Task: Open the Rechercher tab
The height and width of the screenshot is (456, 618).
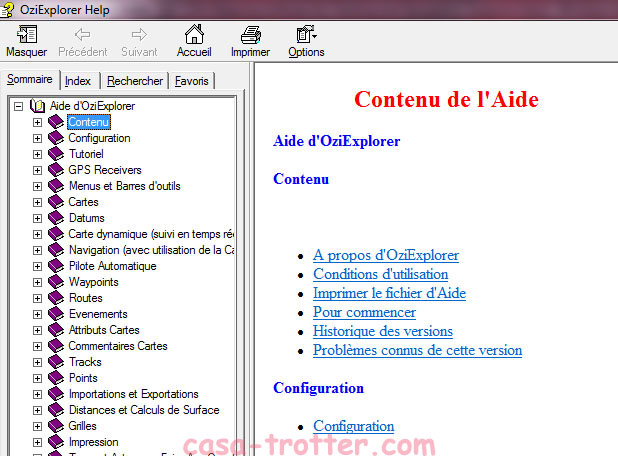Action: [x=135, y=81]
